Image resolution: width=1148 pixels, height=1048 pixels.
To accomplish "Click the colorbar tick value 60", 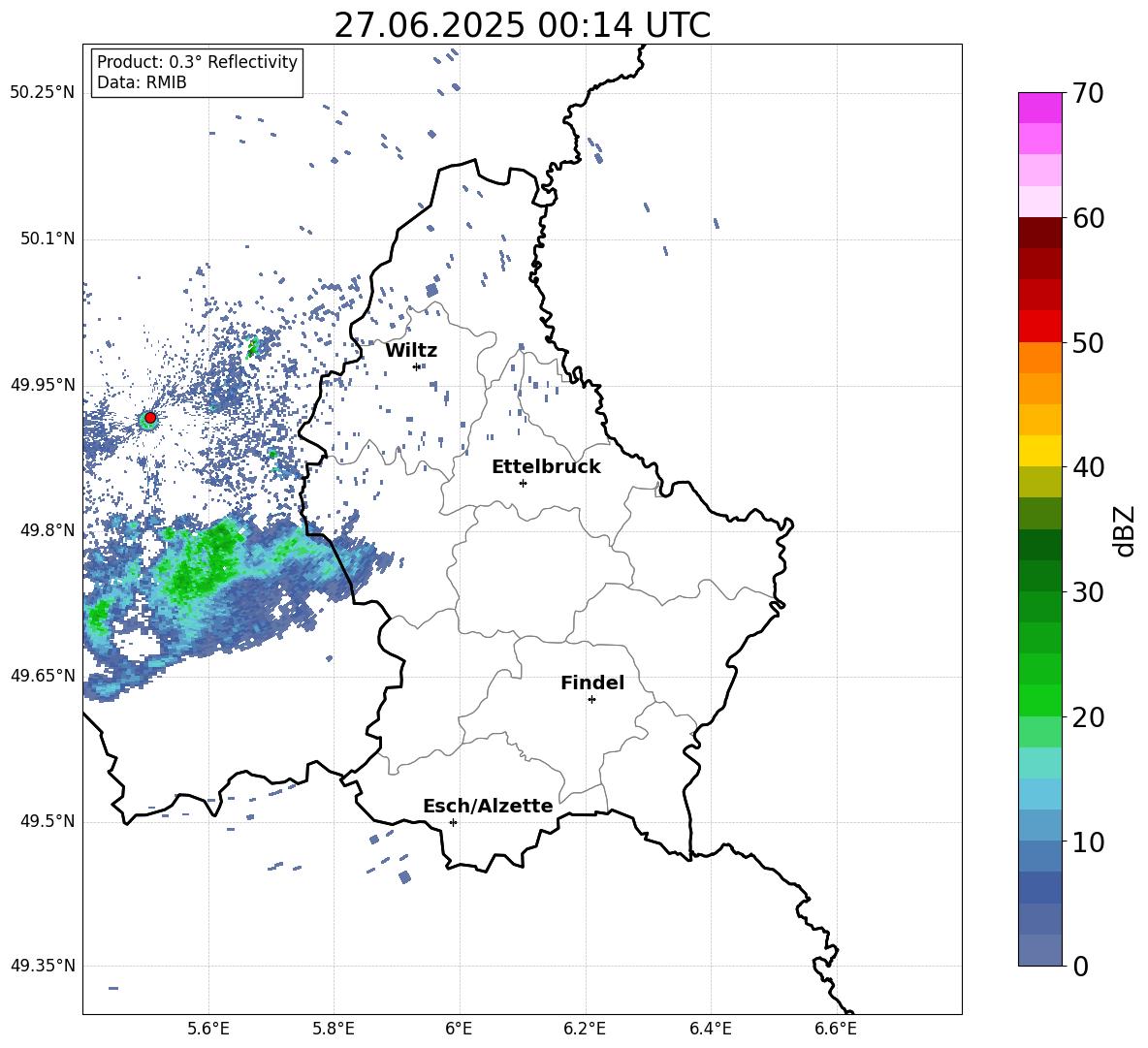I will point(1089,218).
